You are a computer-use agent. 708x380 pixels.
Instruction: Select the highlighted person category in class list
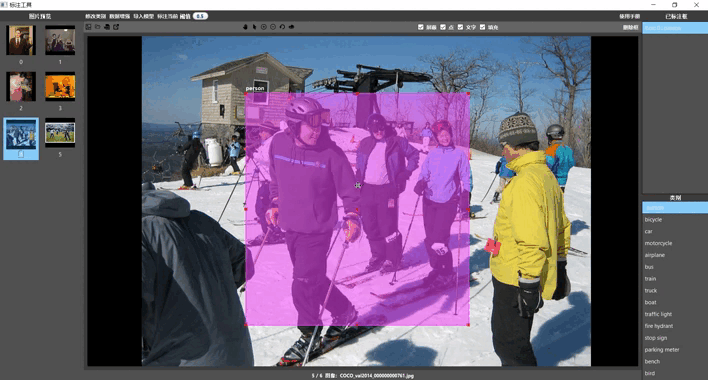pyautogui.click(x=675, y=208)
